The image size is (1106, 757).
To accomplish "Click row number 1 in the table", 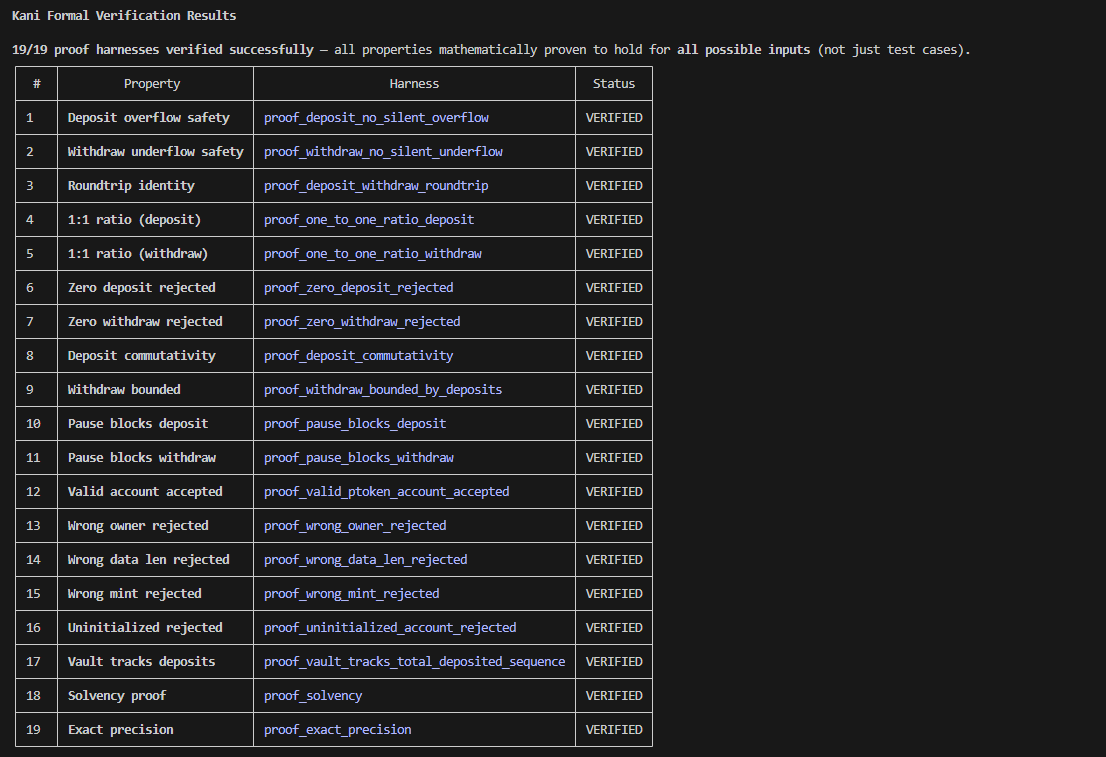I will [x=30, y=118].
